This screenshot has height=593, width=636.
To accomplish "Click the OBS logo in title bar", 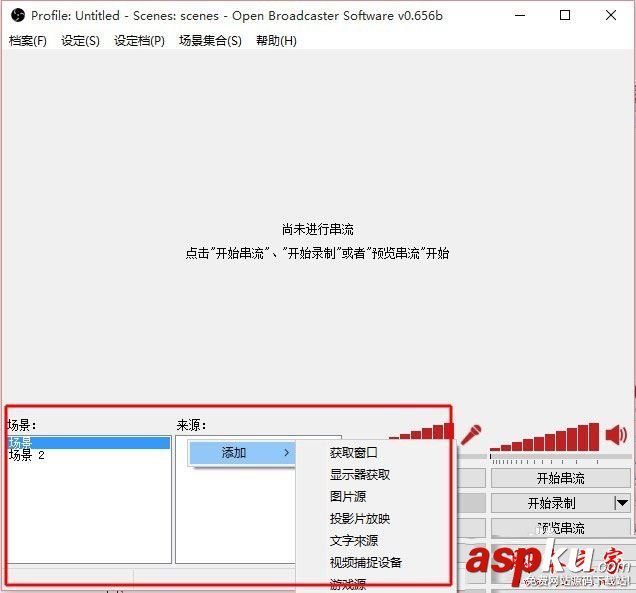I will tap(18, 15).
